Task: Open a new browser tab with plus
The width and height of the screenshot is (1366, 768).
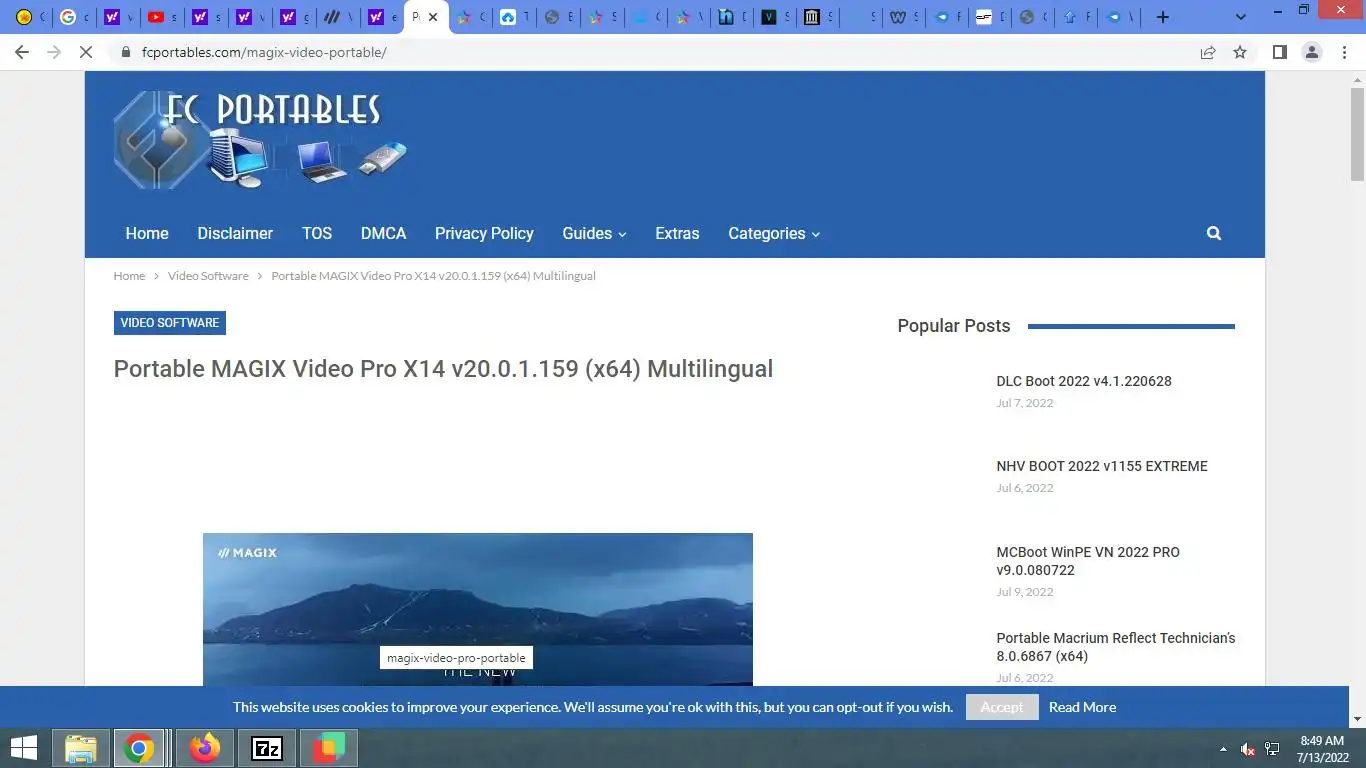Action: coord(1162,17)
